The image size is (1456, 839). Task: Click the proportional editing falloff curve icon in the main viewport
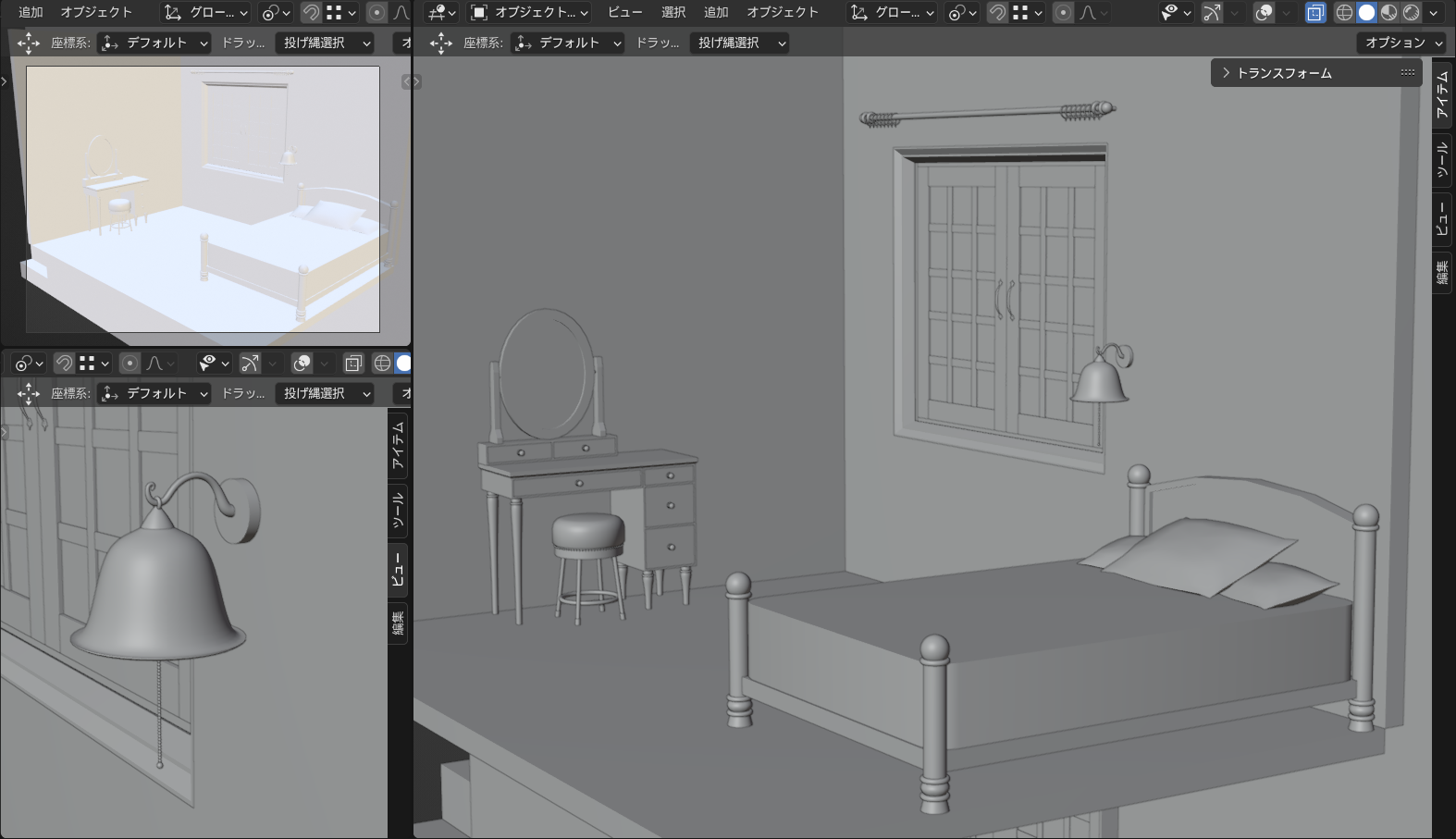(1089, 12)
